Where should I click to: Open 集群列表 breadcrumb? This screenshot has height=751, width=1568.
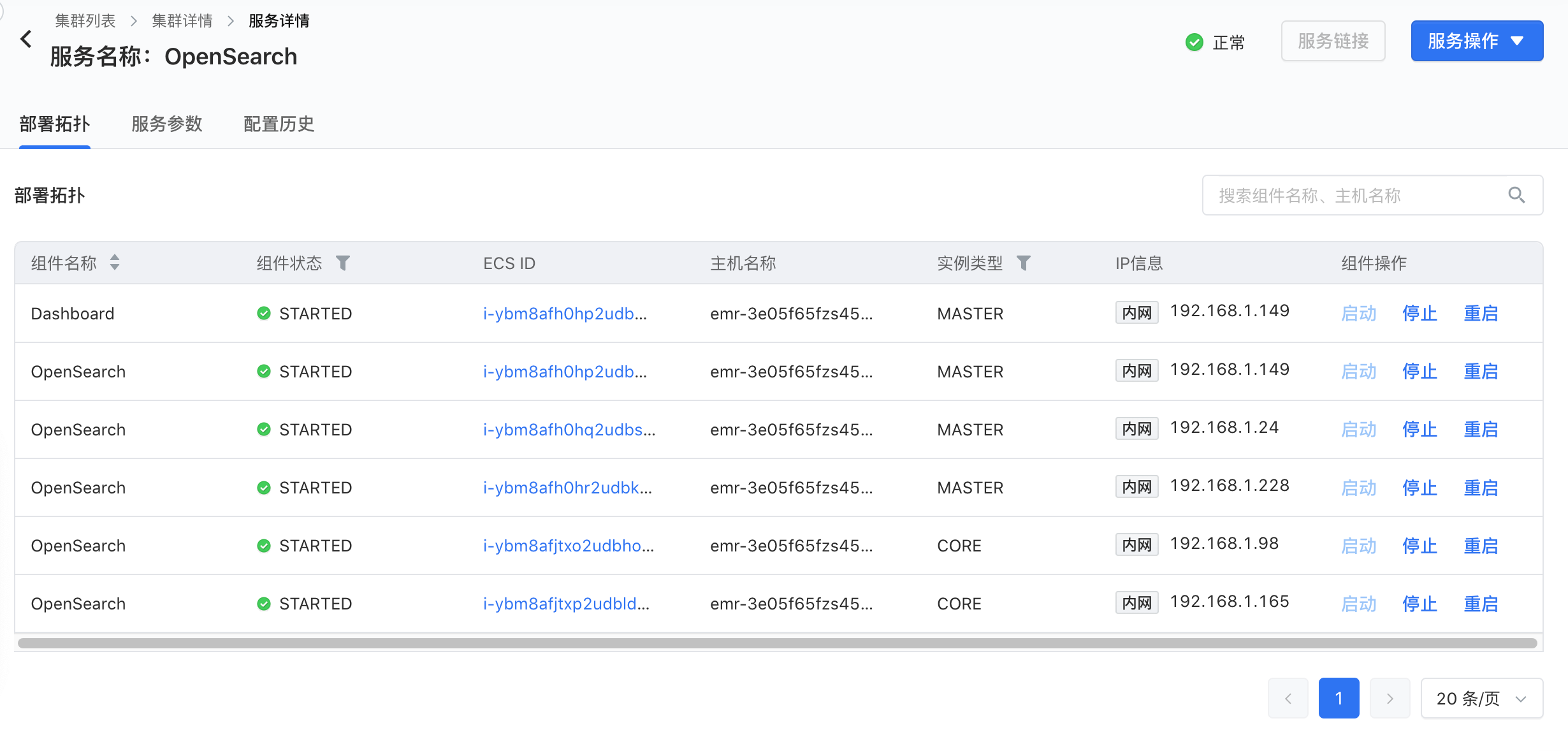(85, 21)
